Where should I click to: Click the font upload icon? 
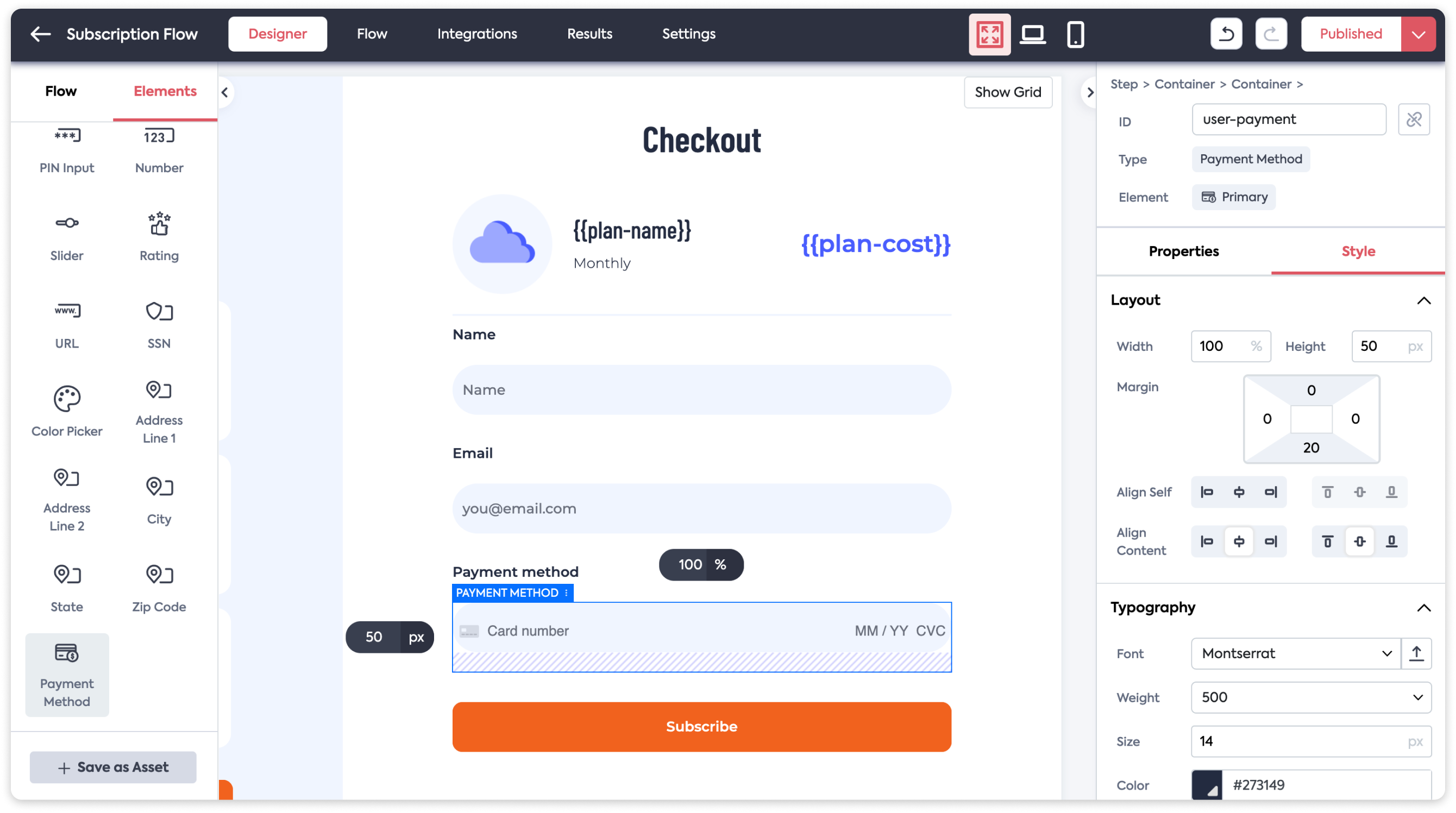pos(1416,654)
